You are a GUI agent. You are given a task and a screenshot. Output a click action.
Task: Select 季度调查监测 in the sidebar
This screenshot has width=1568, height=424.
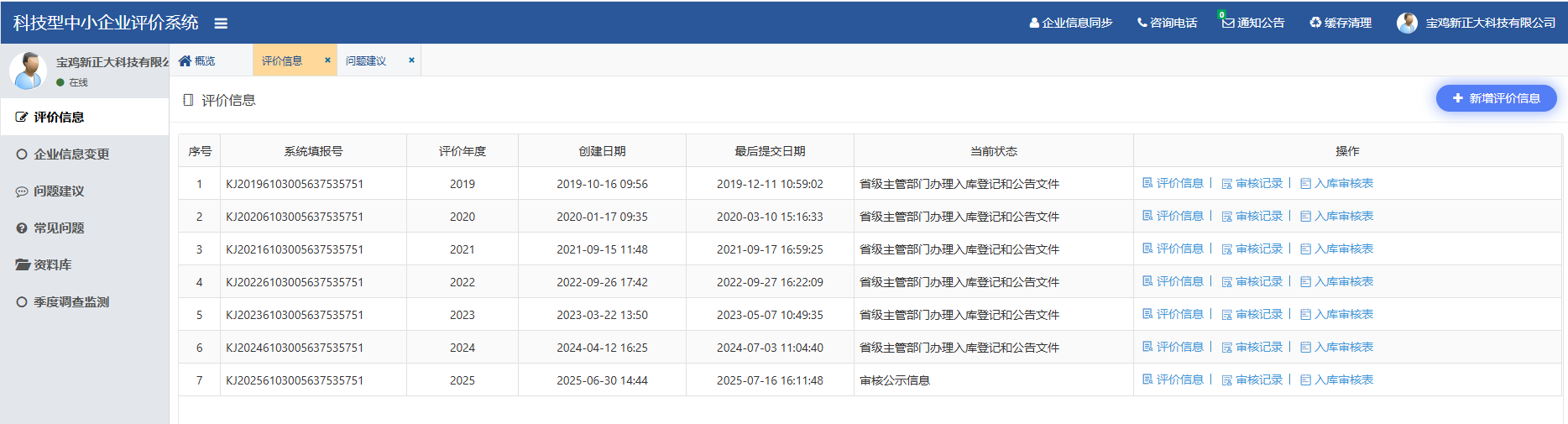click(x=71, y=302)
